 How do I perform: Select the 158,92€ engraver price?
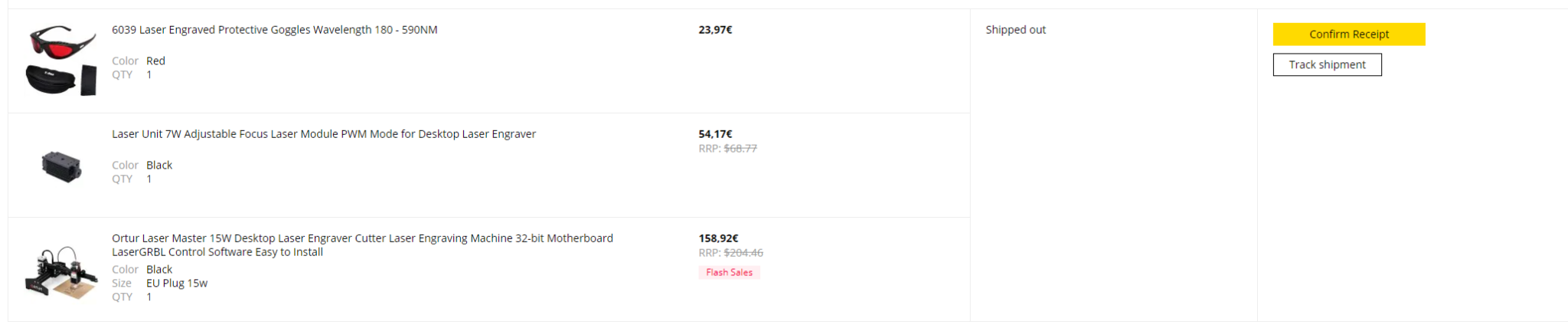(718, 238)
